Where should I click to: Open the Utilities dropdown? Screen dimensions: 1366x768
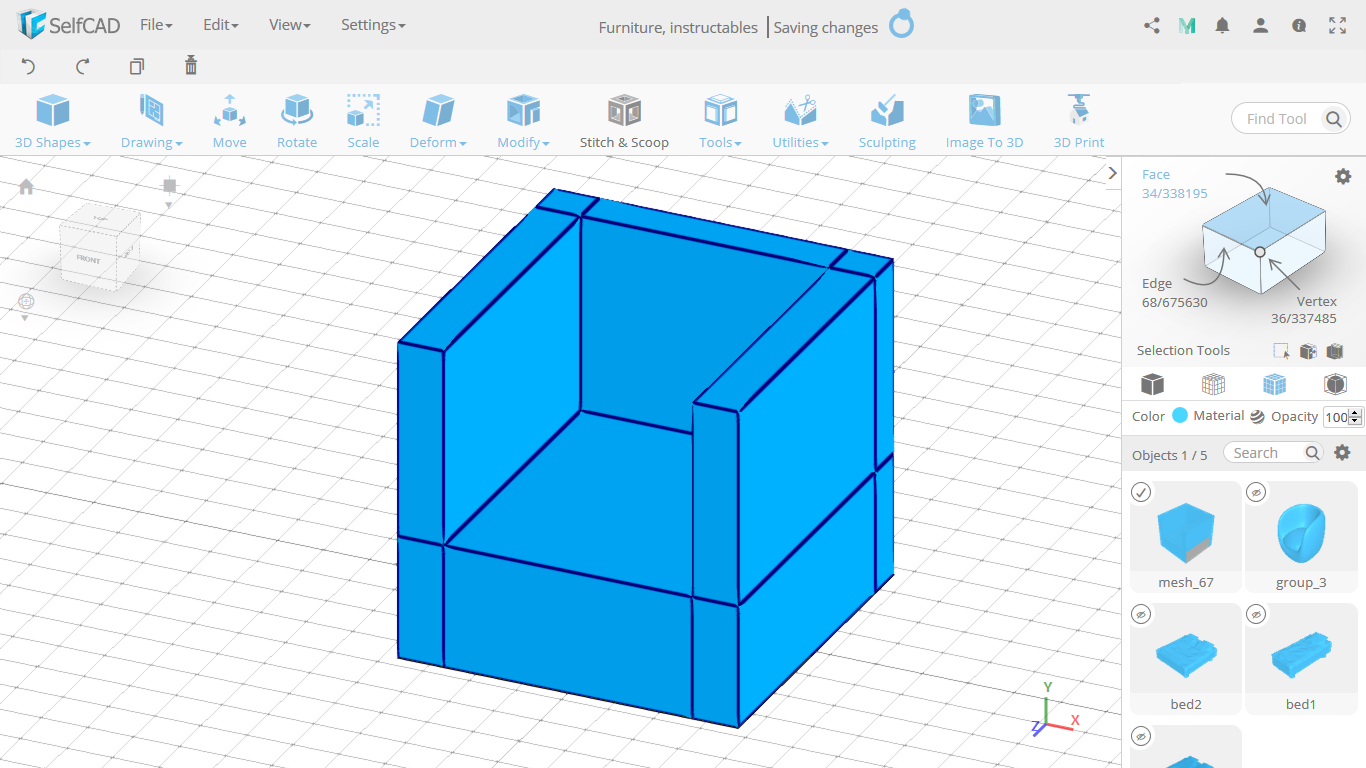click(x=800, y=121)
